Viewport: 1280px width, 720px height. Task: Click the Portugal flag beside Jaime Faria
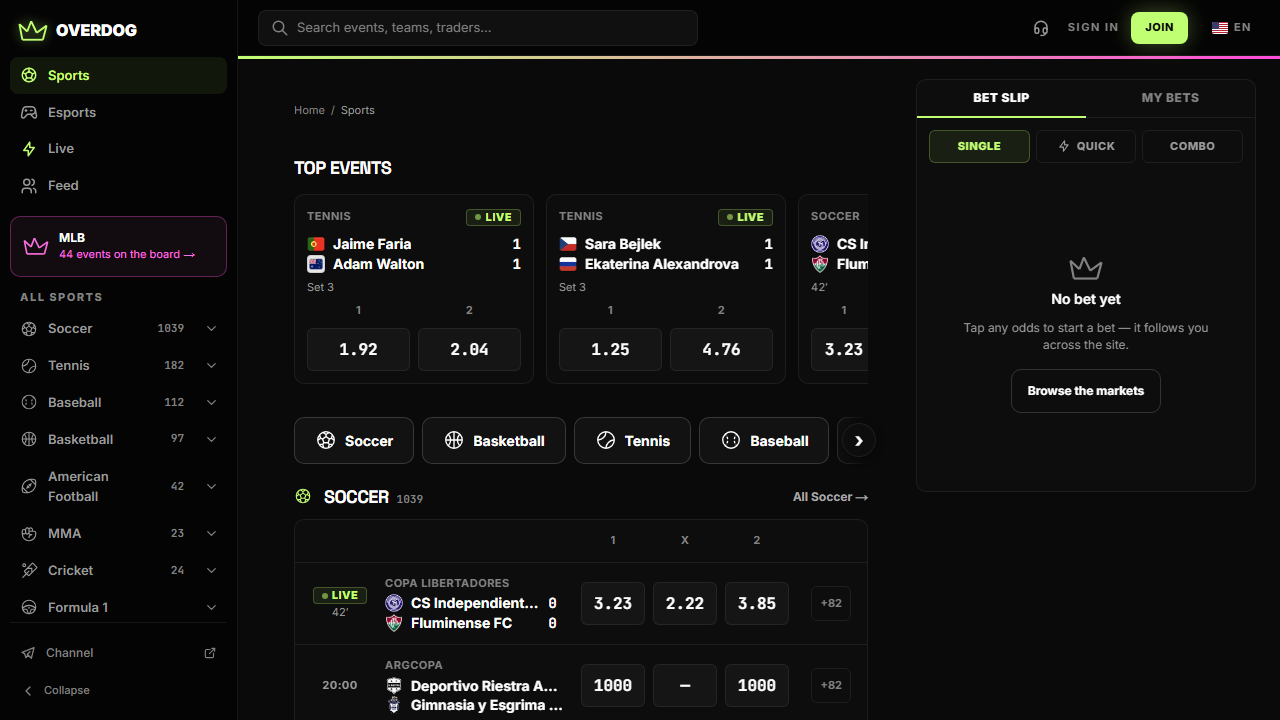point(316,244)
